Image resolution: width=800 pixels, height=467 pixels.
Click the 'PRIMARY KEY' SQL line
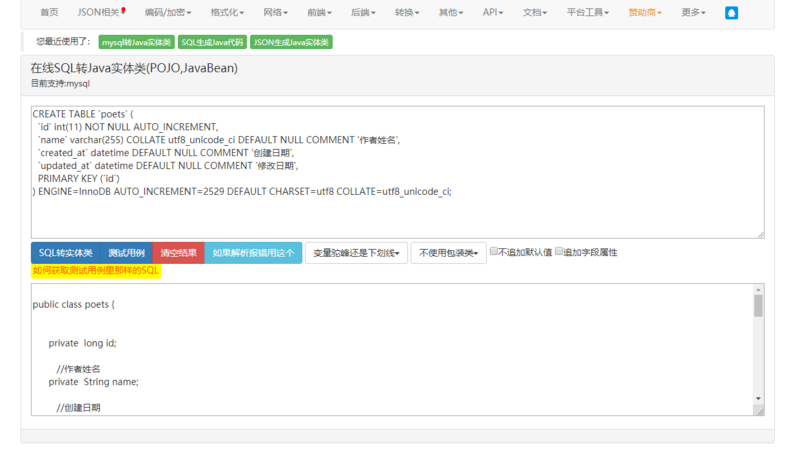pos(79,179)
